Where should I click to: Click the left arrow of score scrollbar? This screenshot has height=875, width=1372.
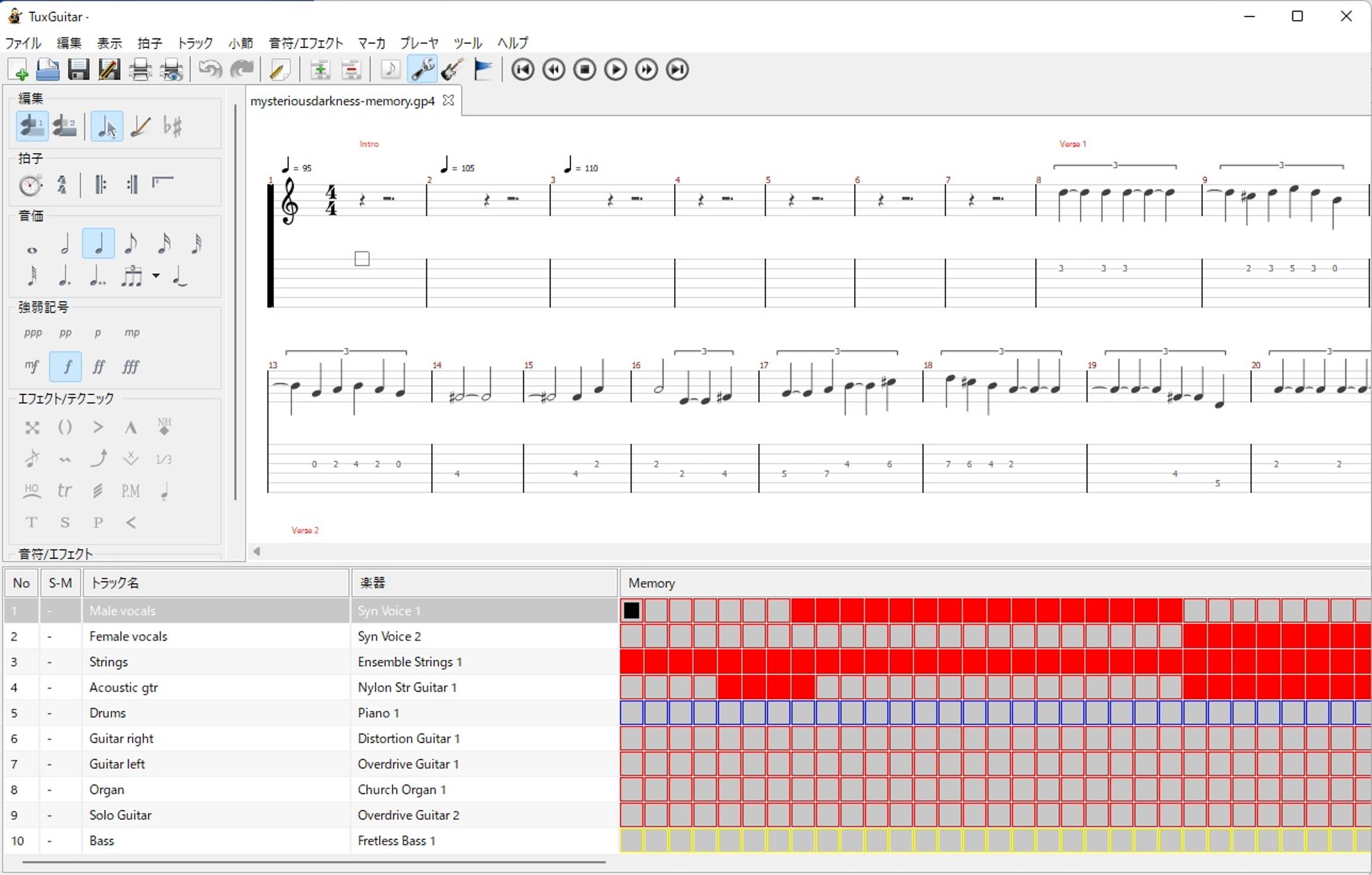point(257,551)
